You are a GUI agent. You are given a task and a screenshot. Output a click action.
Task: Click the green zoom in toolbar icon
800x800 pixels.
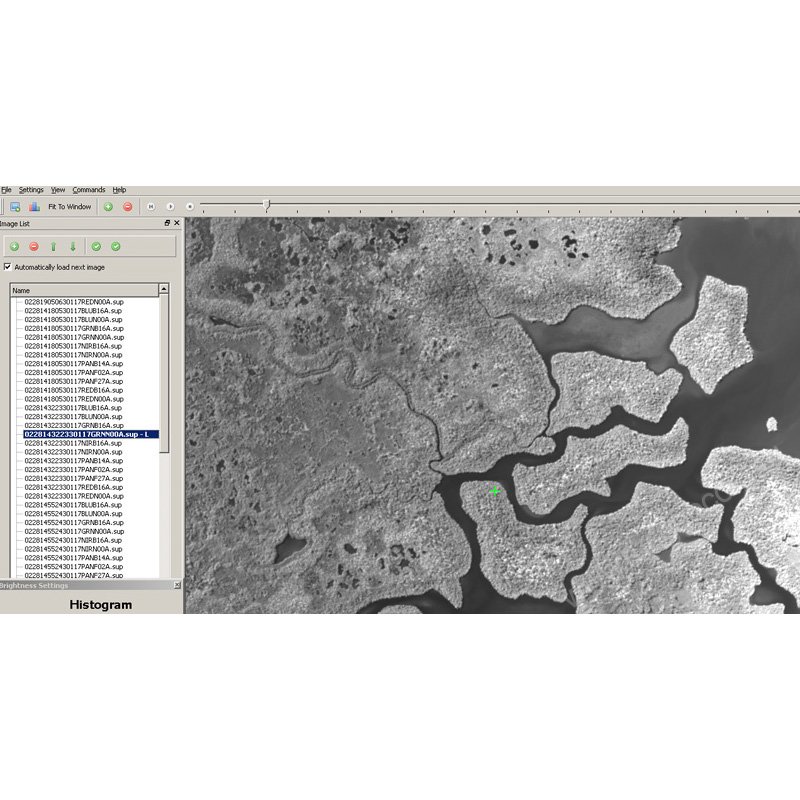[108, 207]
